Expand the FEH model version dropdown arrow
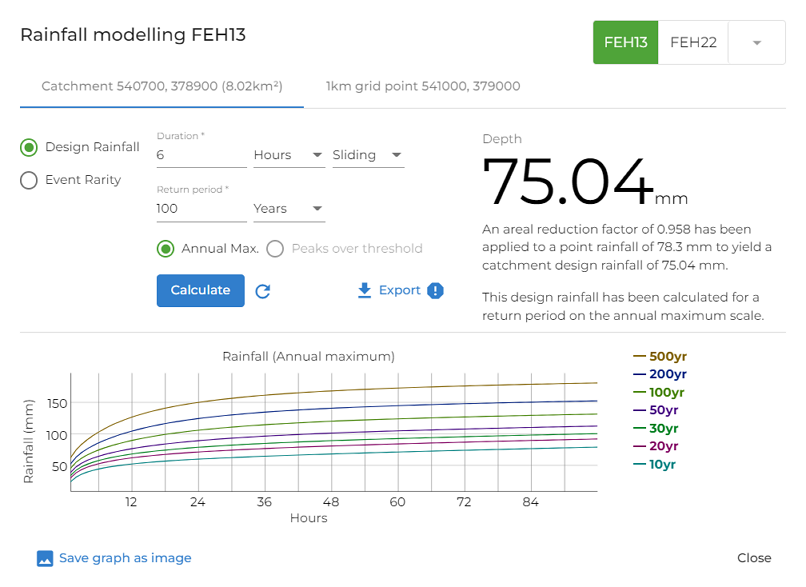Screen dimensions: 806x587 pyautogui.click(x=757, y=42)
